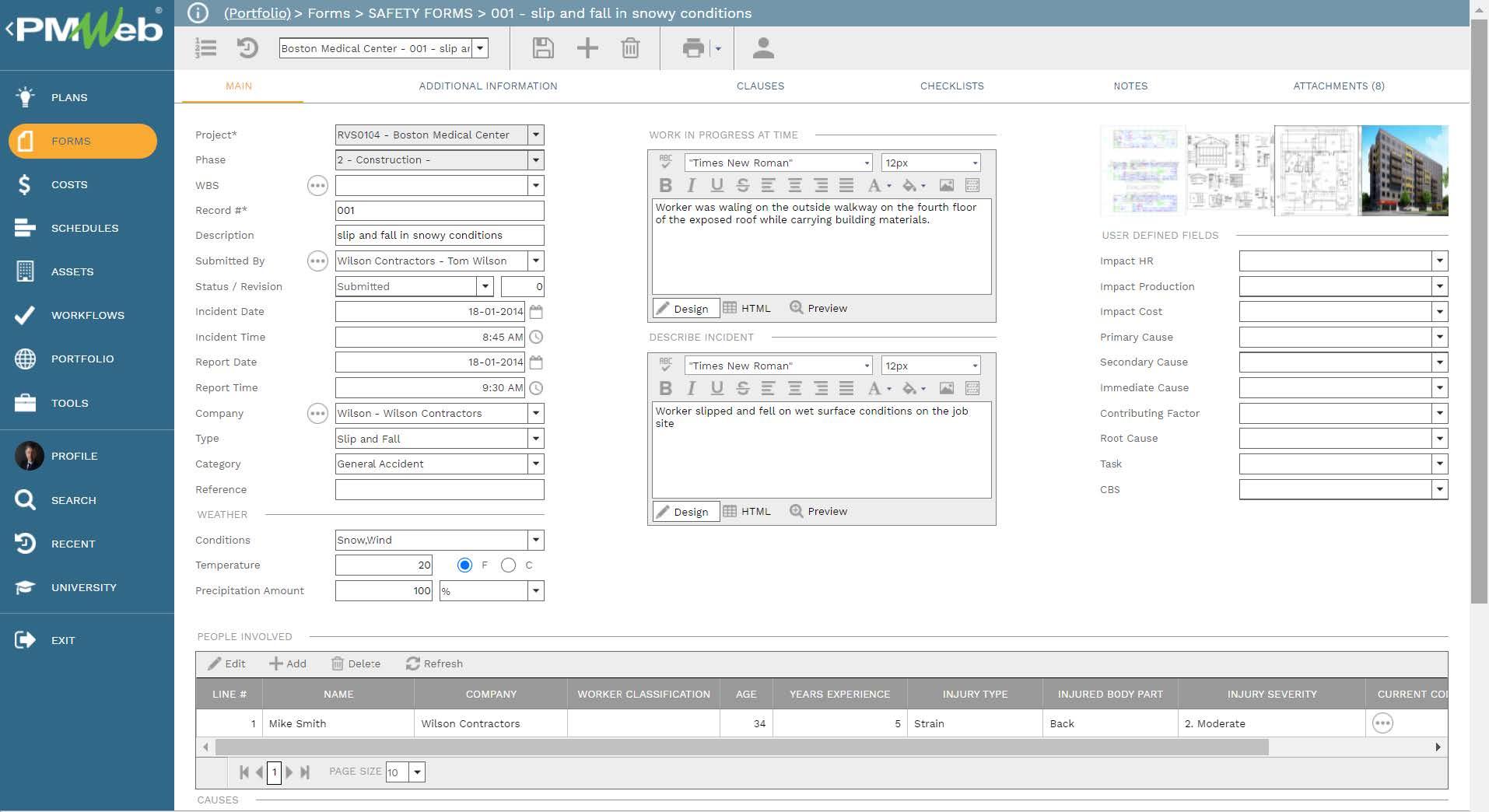Open the Attachments (8) tab
The height and width of the screenshot is (812, 1489).
(1339, 86)
